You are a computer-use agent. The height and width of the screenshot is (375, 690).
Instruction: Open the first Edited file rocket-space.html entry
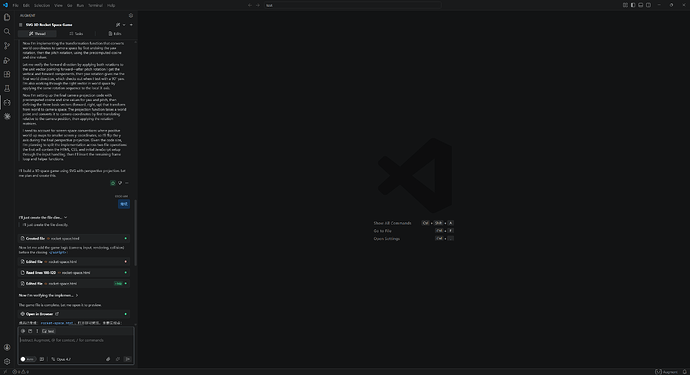click(x=74, y=261)
